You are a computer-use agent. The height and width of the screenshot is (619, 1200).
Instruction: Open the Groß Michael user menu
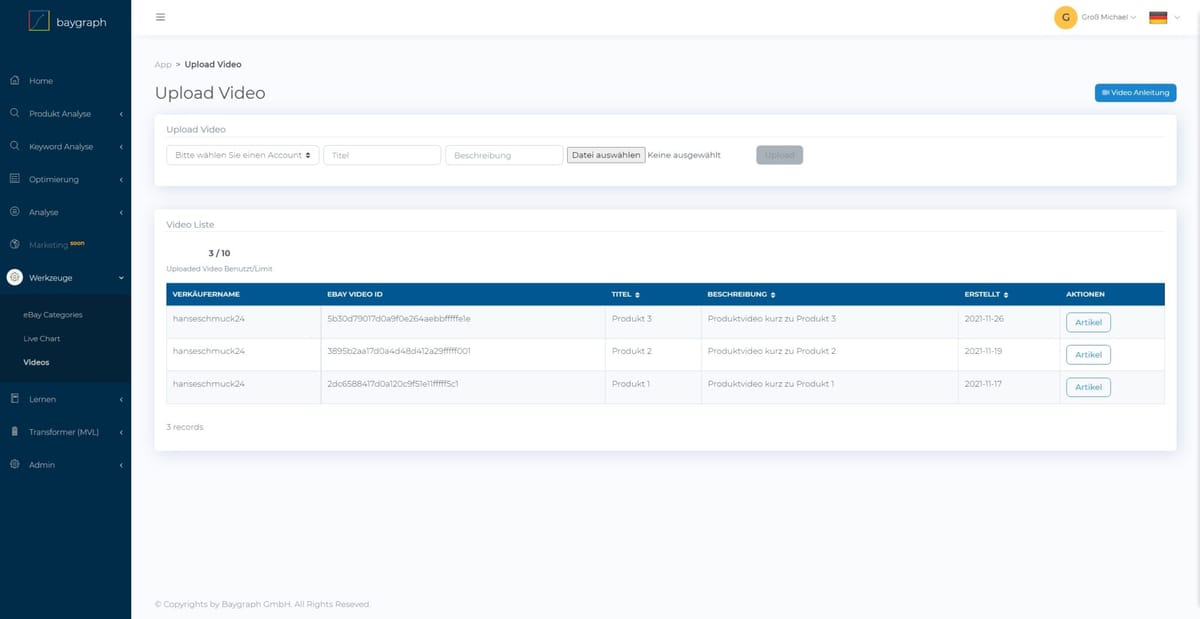[x=1109, y=17]
